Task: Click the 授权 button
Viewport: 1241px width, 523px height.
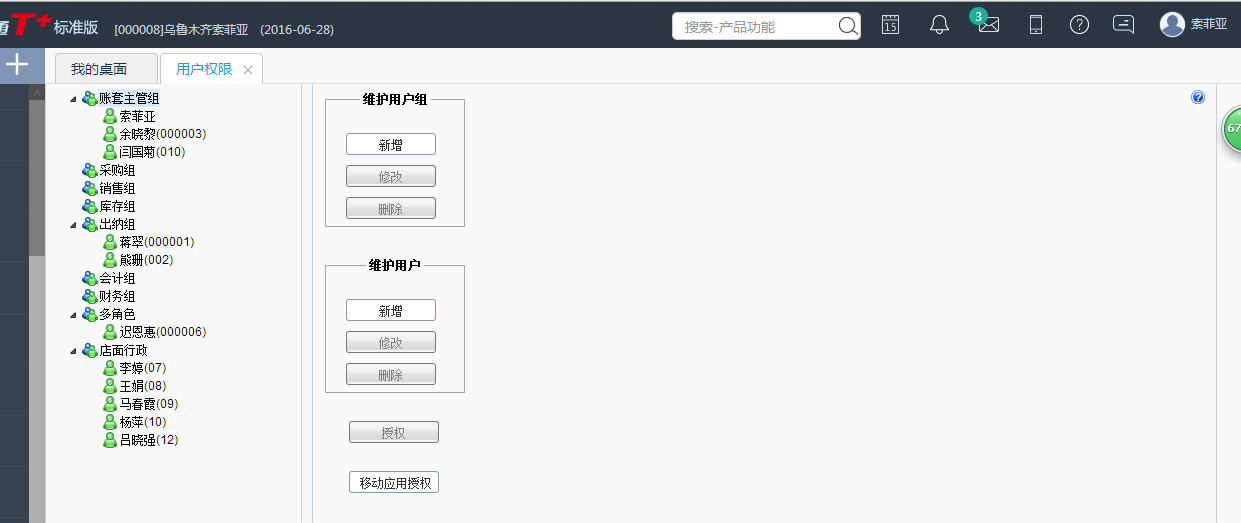Action: tap(394, 432)
